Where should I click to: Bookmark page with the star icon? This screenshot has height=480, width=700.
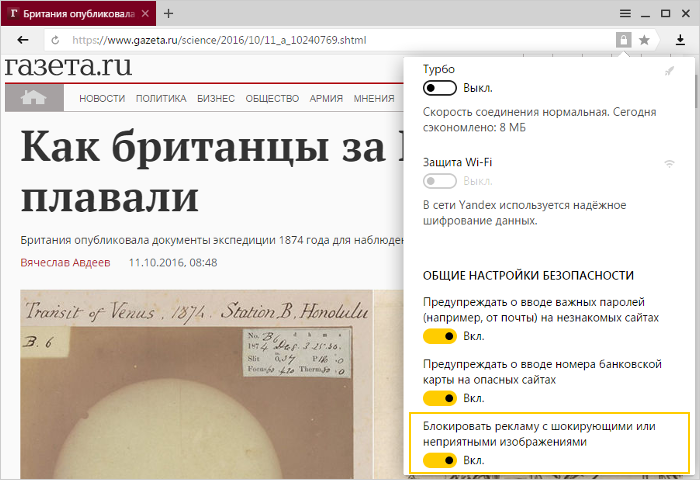(644, 40)
